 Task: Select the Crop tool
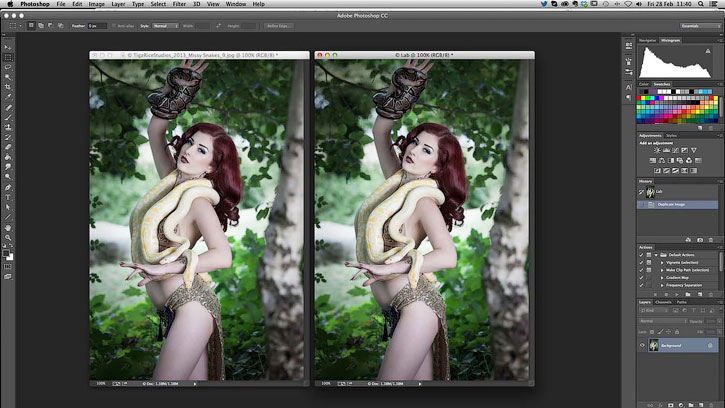coord(8,87)
